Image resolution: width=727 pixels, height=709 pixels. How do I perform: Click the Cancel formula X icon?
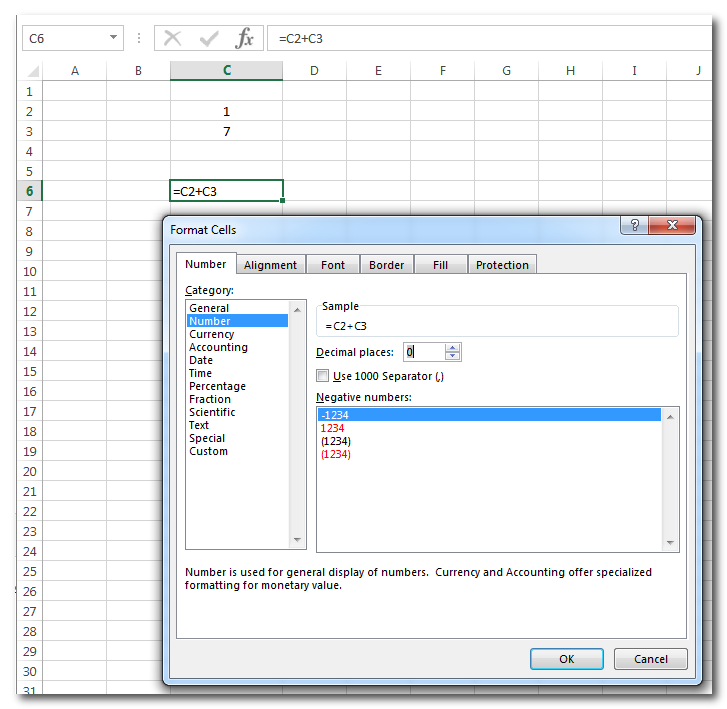coord(173,39)
